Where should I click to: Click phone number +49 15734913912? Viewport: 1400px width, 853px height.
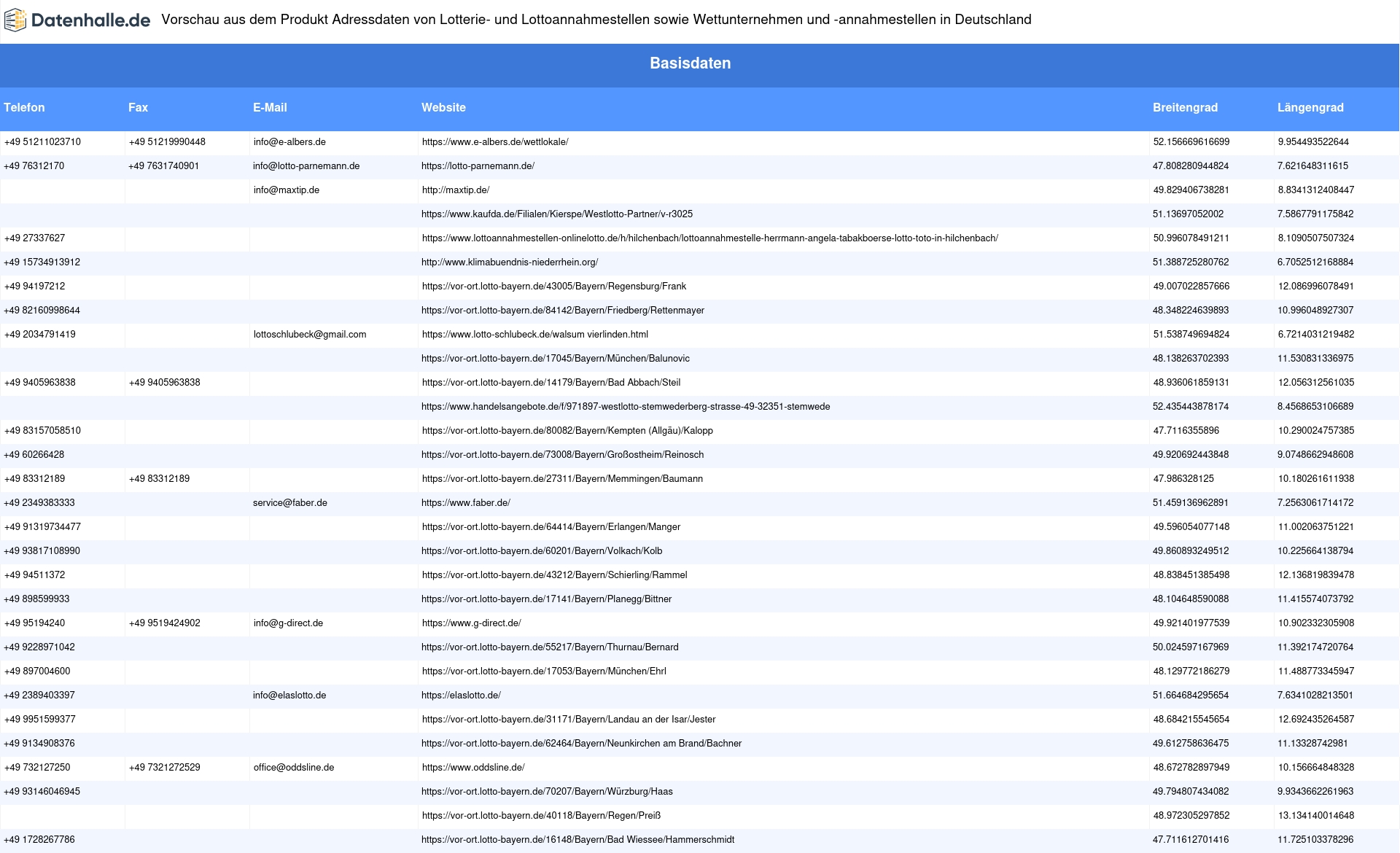tap(42, 262)
